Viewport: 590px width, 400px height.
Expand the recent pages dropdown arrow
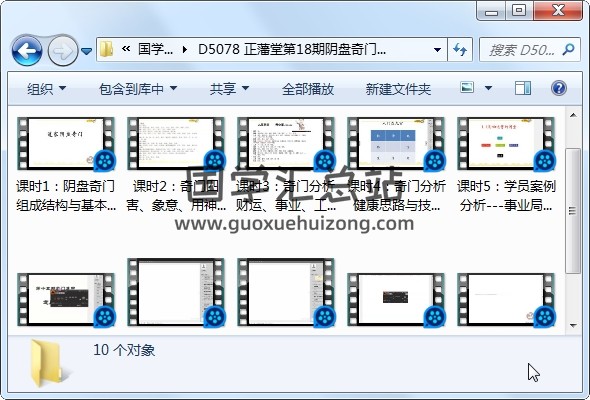87,51
